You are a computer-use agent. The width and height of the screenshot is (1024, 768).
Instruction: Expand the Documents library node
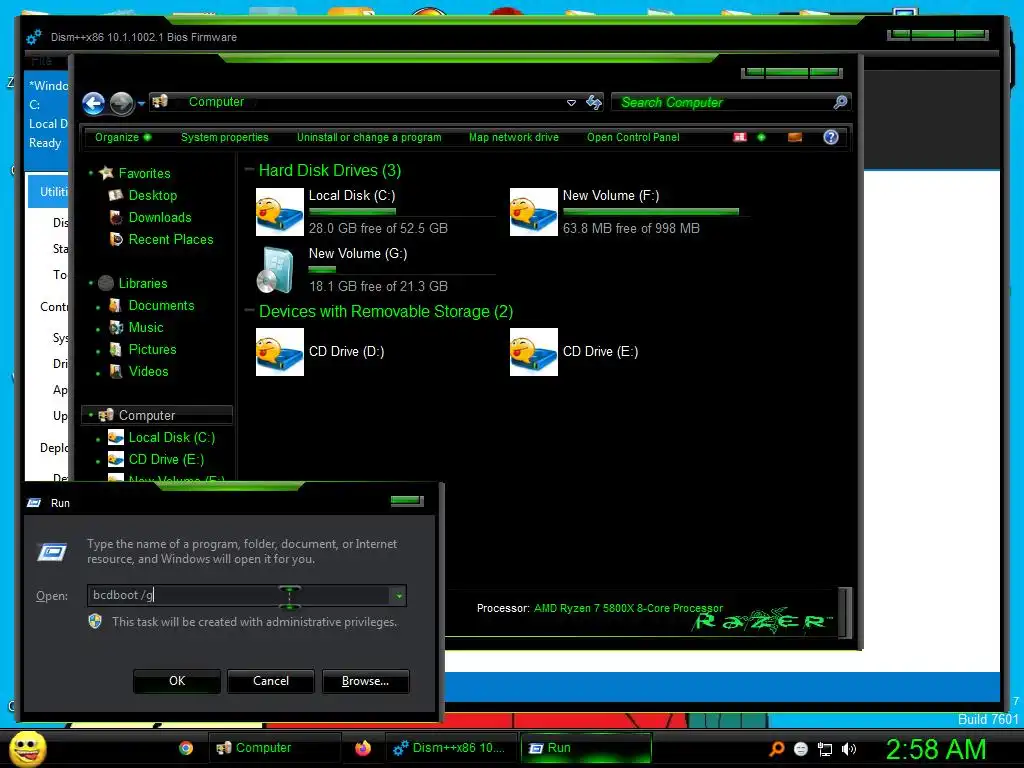coord(98,307)
